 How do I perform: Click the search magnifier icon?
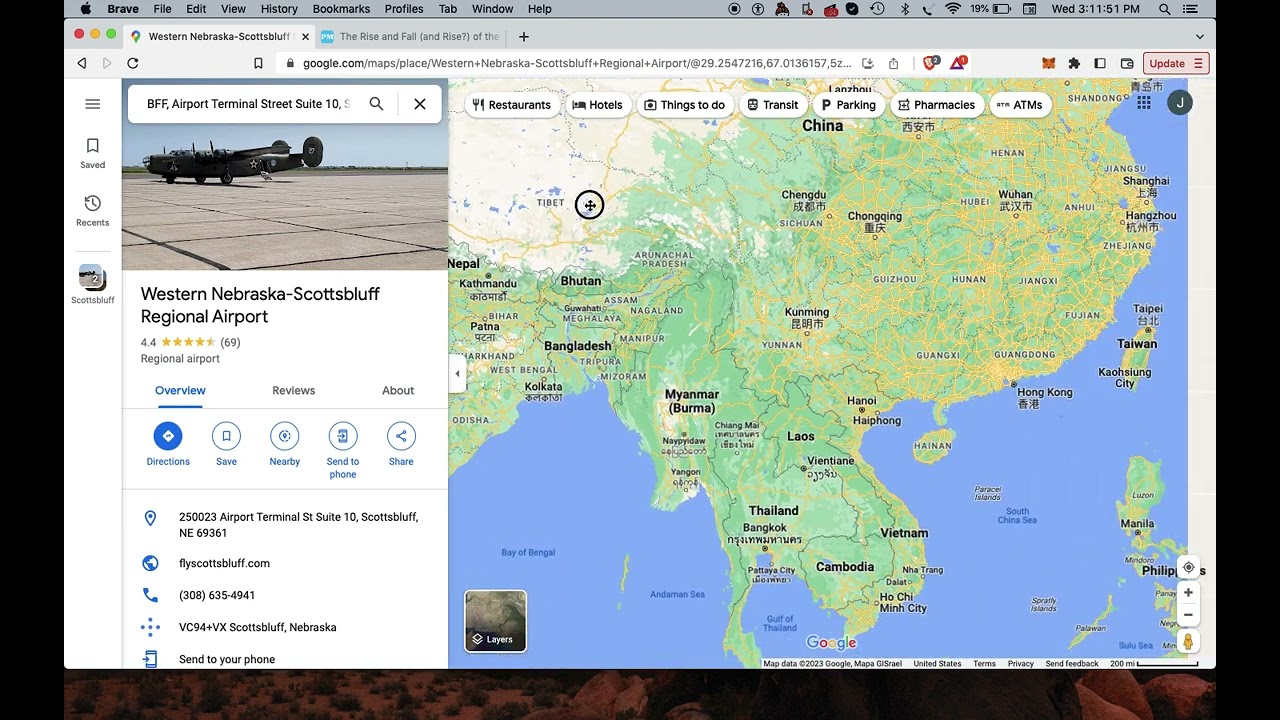(x=376, y=104)
